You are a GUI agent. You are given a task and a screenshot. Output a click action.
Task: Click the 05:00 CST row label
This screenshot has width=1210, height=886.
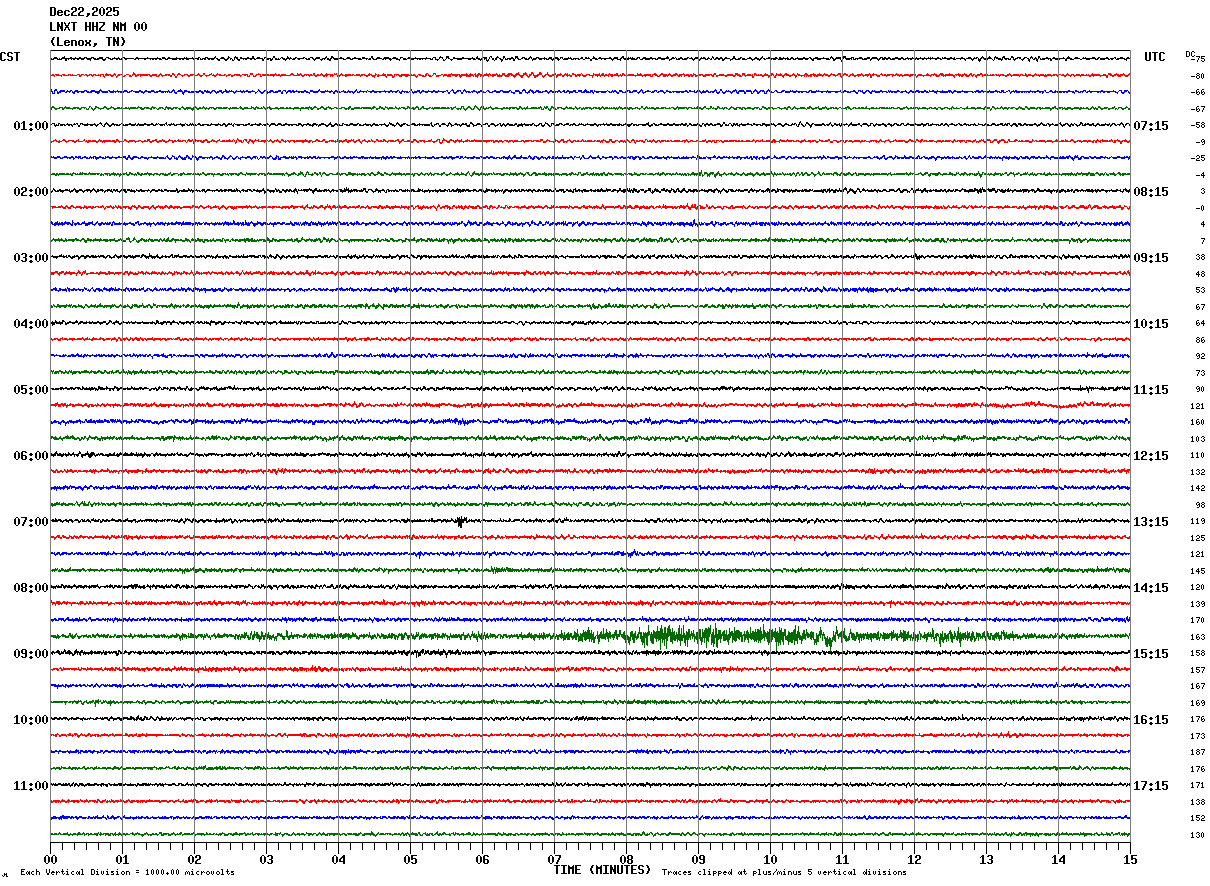coord(30,390)
